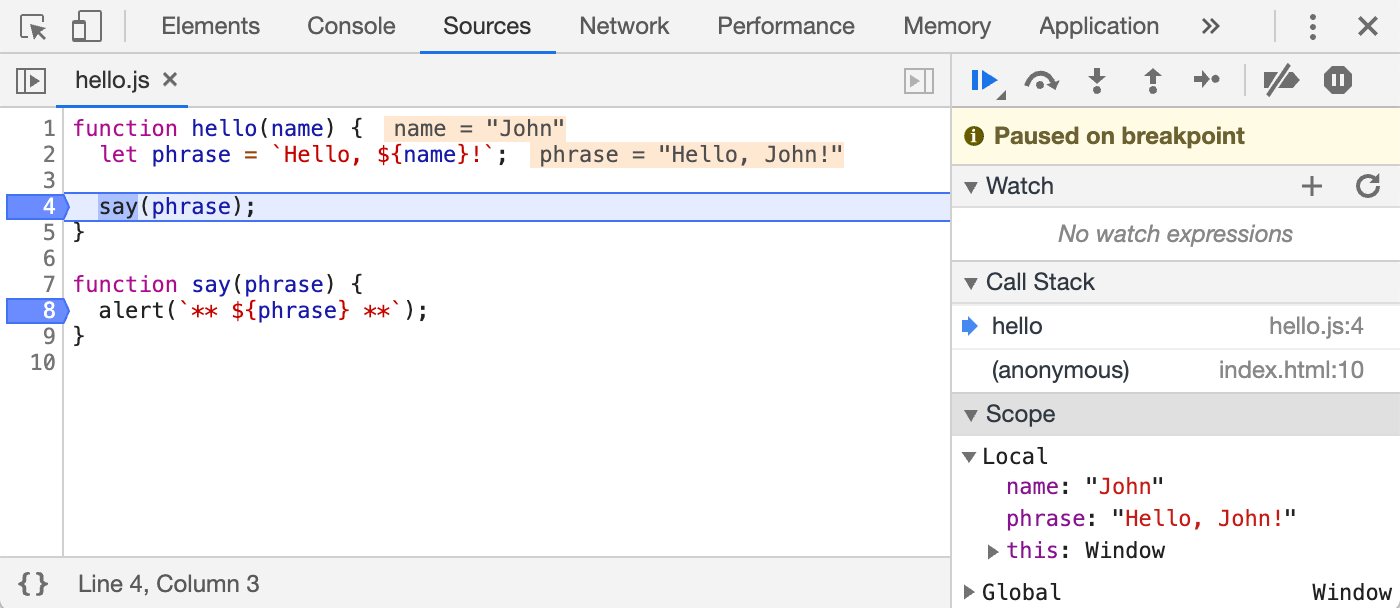Step out of current function

[1152, 80]
